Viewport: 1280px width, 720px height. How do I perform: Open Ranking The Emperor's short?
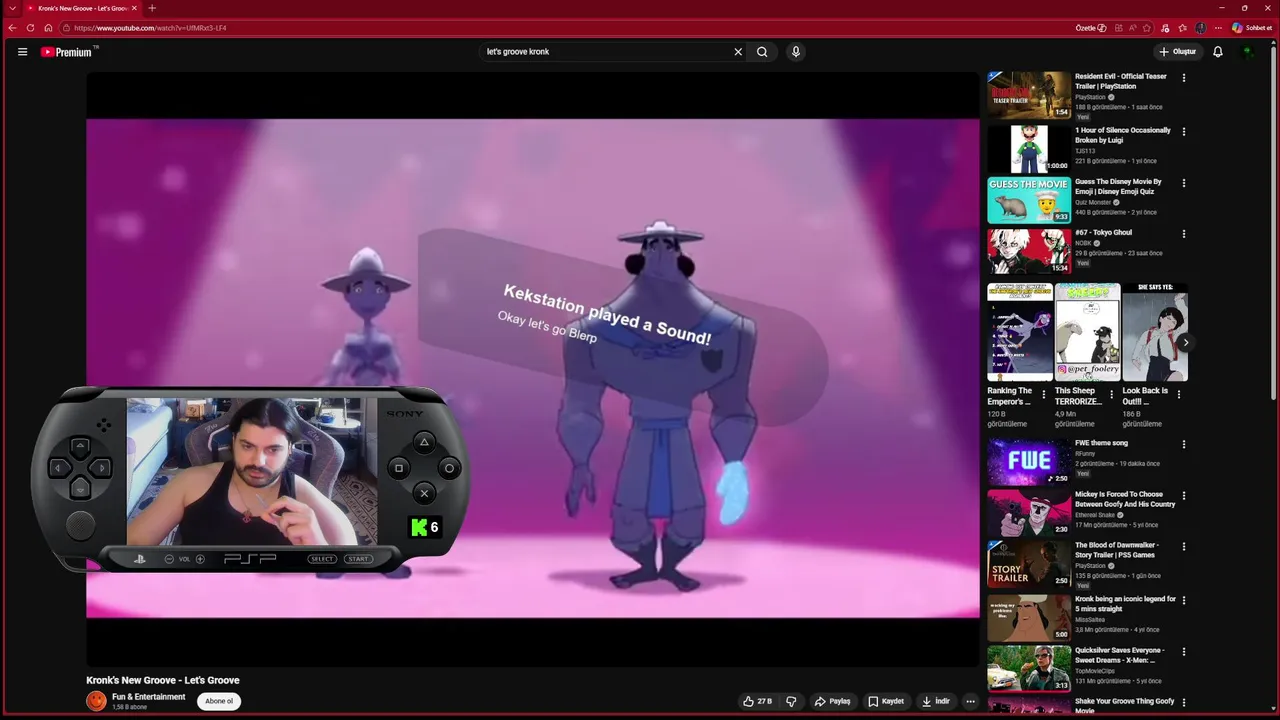pos(1020,332)
